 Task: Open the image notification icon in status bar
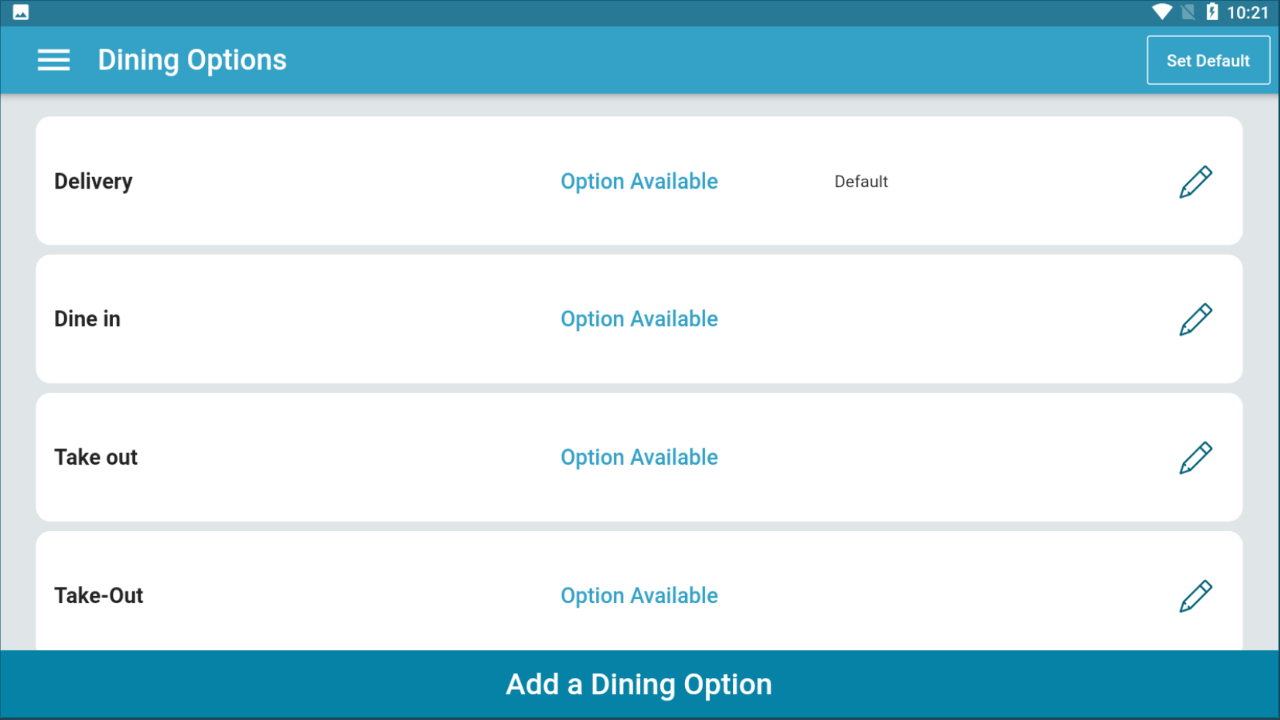[x=20, y=12]
